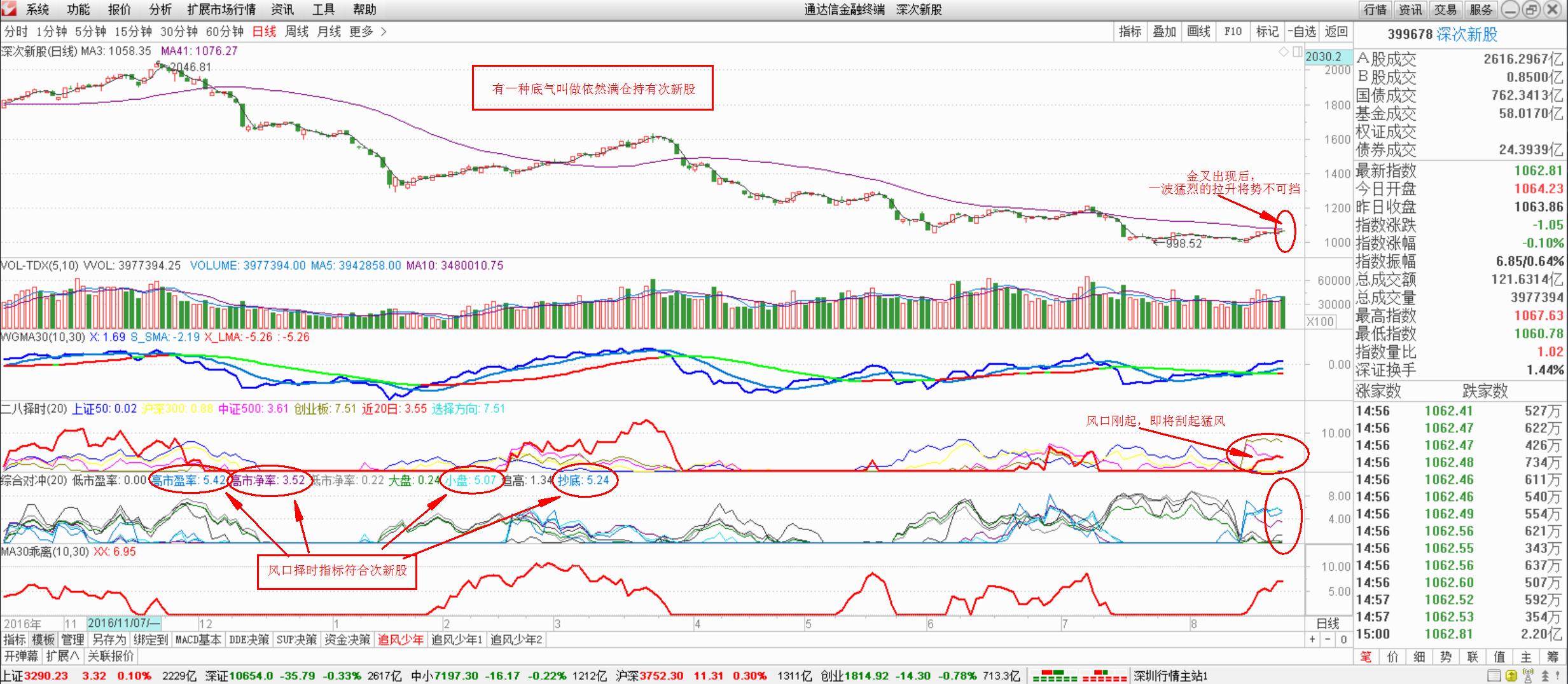Open the 扩展市场行情 menu
Image resolution: width=1568 pixels, height=684 pixels.
[221, 10]
